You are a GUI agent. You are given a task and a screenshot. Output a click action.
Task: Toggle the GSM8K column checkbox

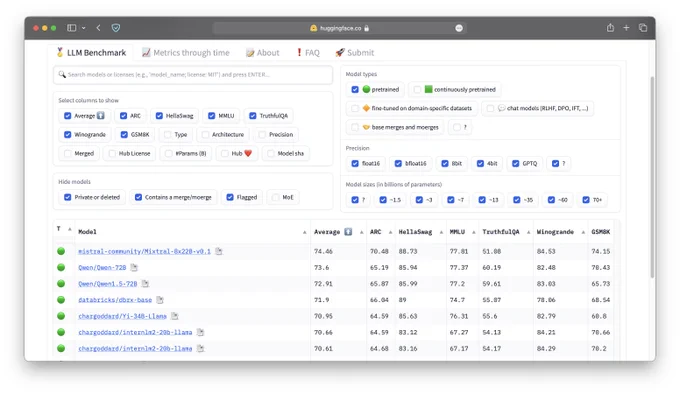pos(124,134)
